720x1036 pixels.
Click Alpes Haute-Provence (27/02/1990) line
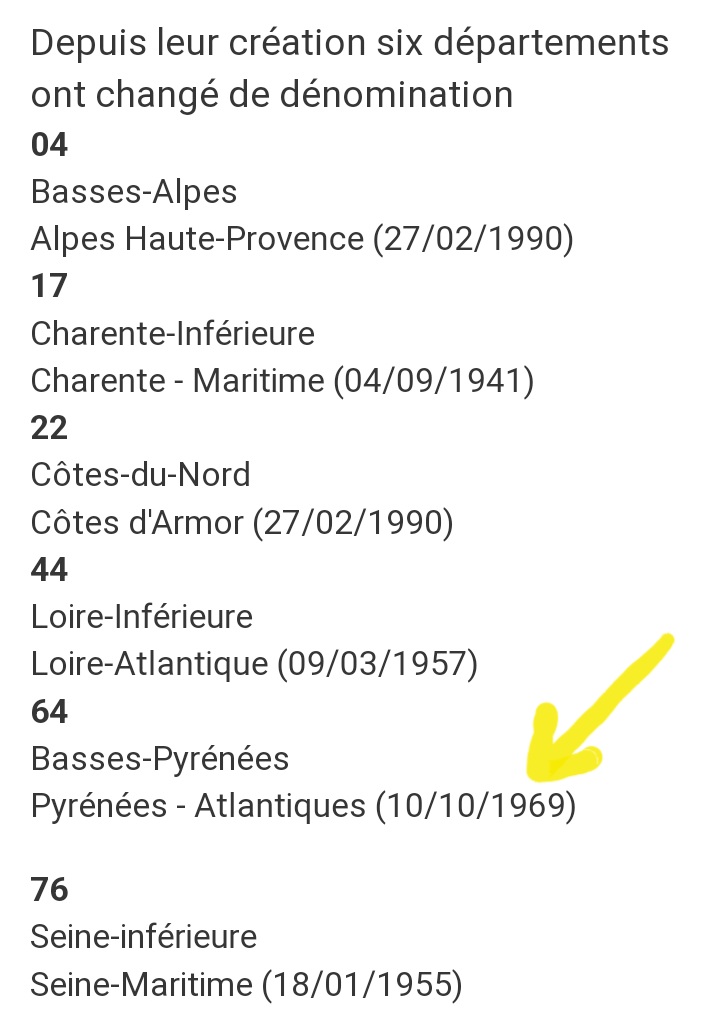[x=302, y=239]
